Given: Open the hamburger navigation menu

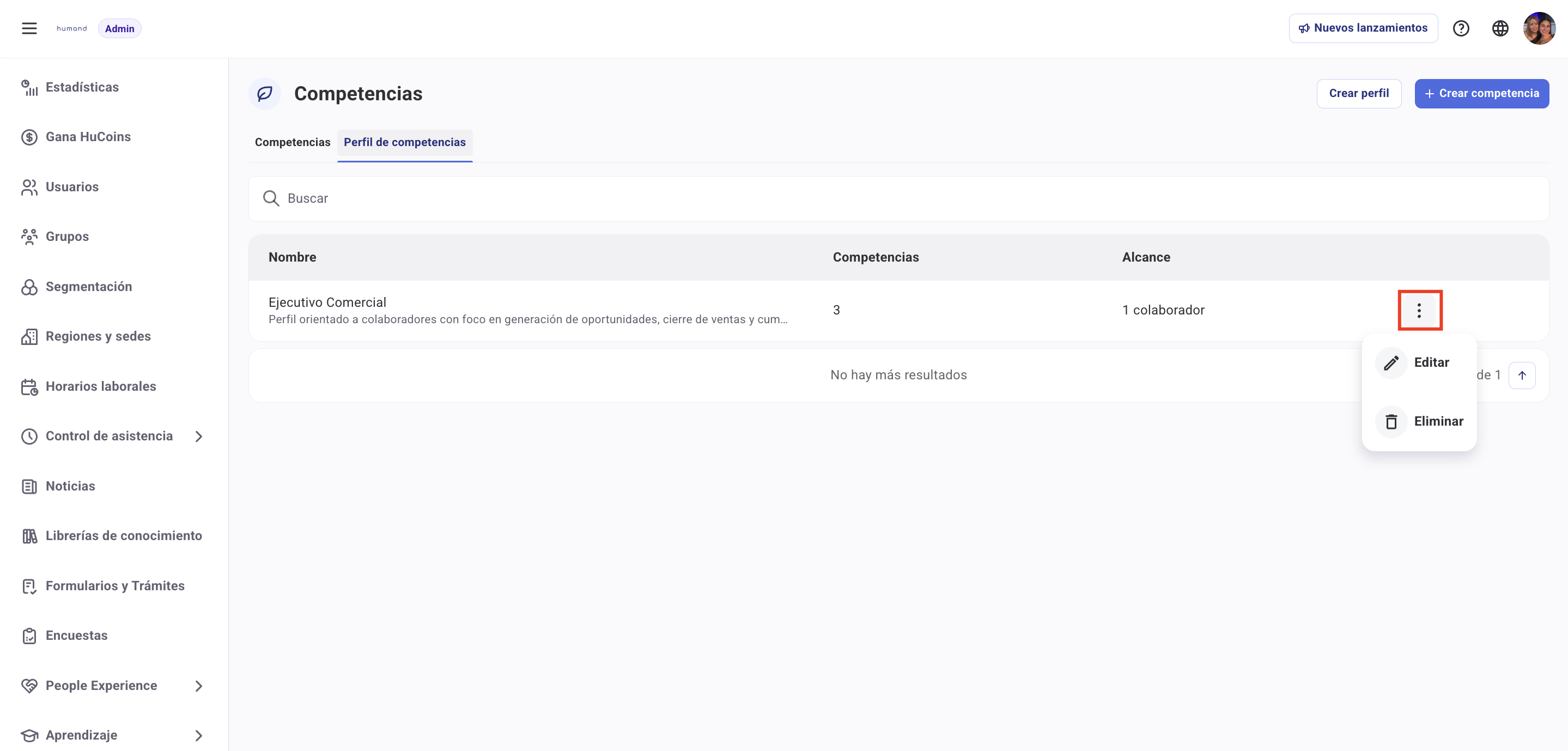Looking at the screenshot, I should (29, 28).
